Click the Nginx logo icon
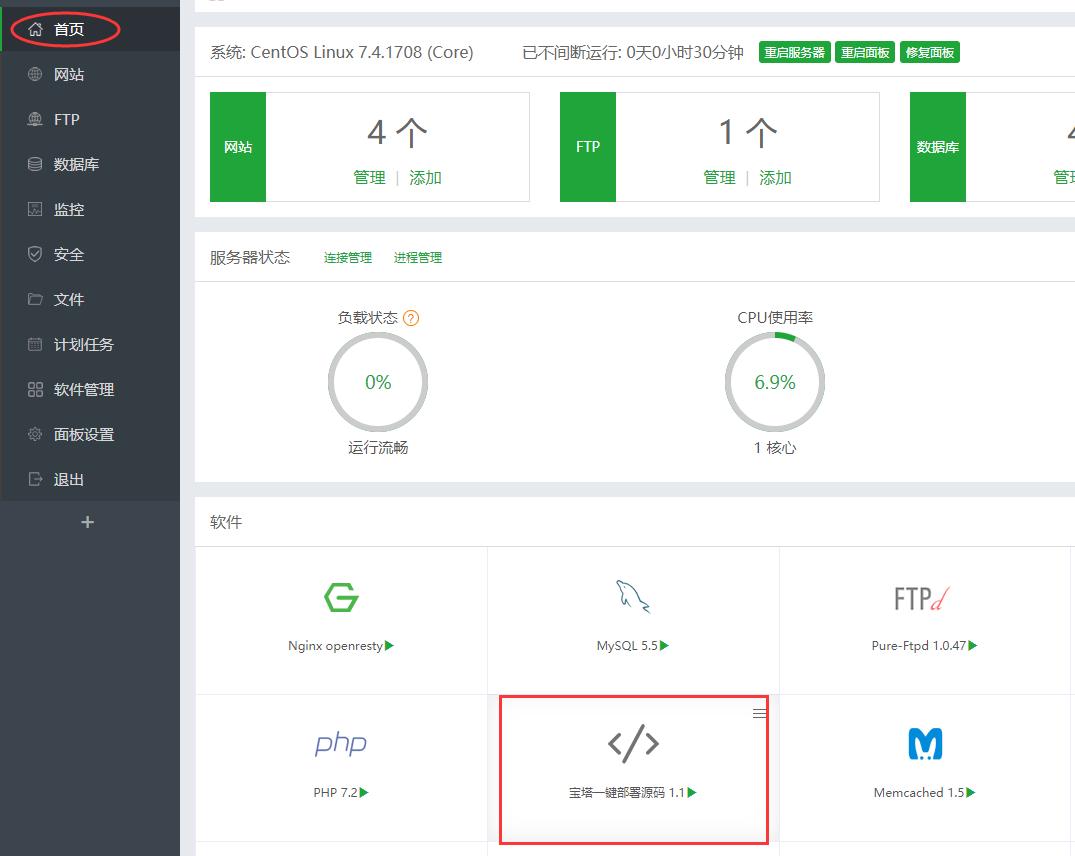1075x856 pixels. point(341,597)
